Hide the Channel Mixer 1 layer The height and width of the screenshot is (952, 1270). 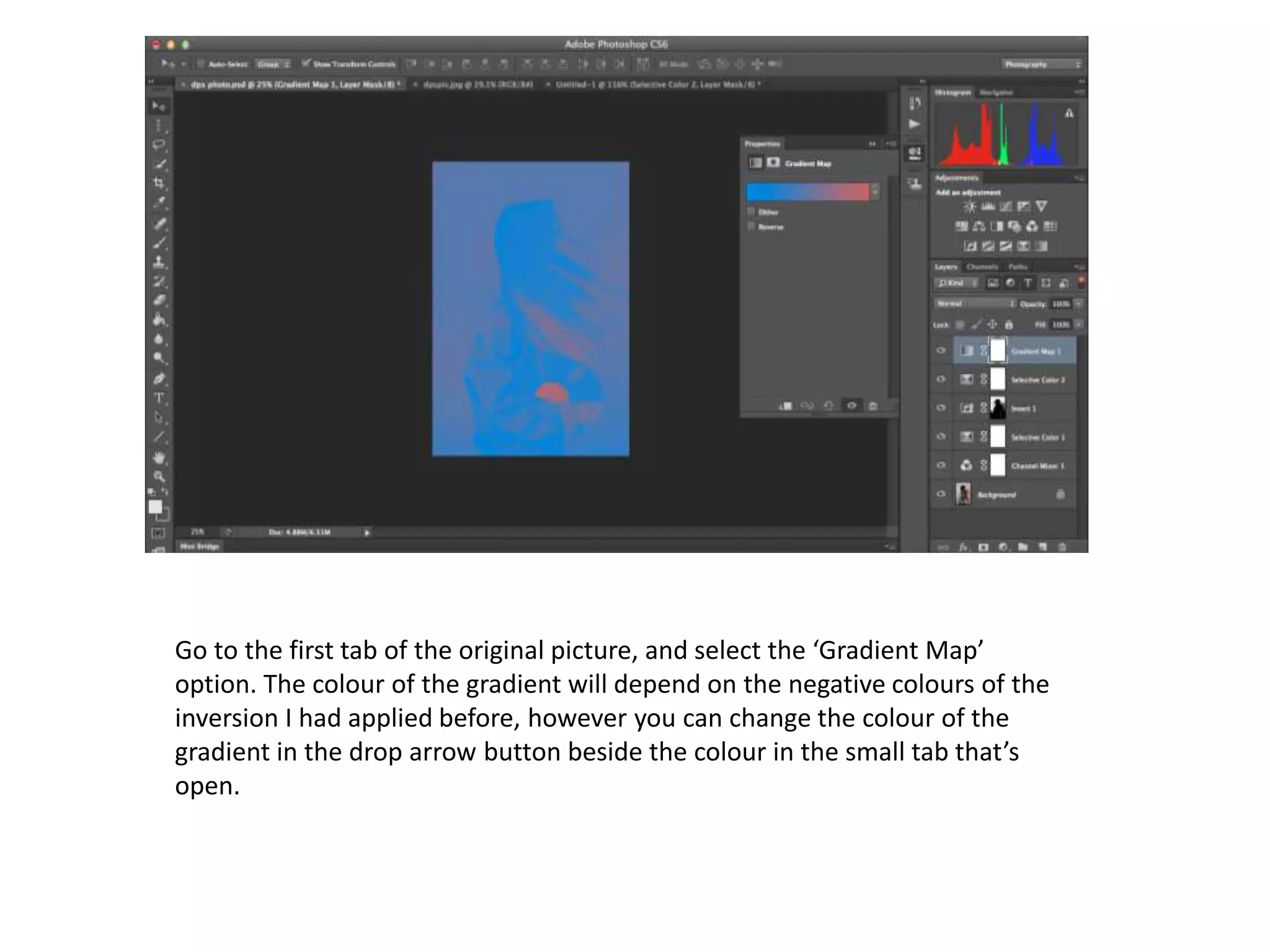tap(941, 465)
